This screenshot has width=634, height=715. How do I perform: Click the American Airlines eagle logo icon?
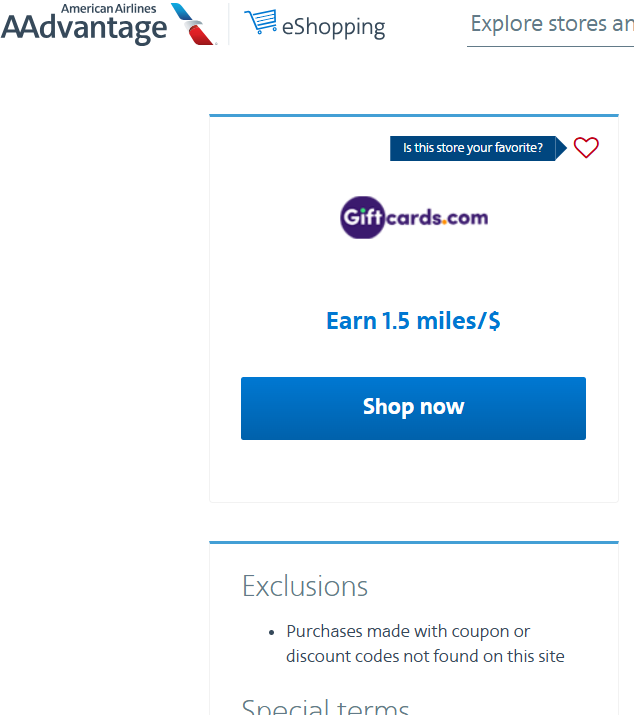[193, 24]
